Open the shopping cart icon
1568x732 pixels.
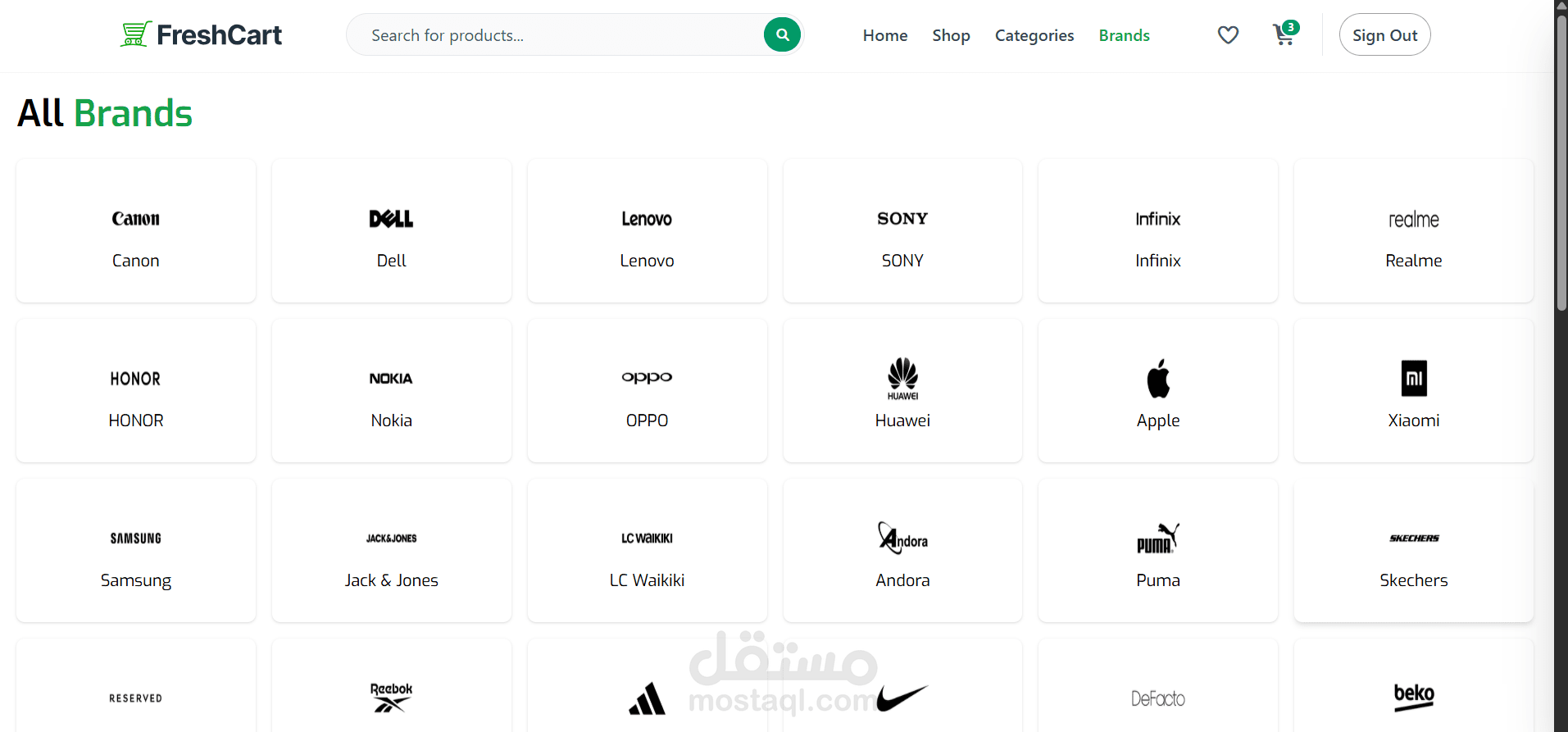pos(1284,34)
